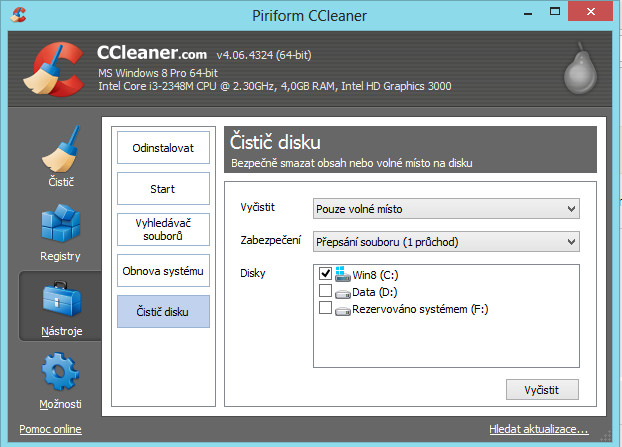Open the Možnosti gear icon
This screenshot has height=447, width=622.
click(60, 372)
